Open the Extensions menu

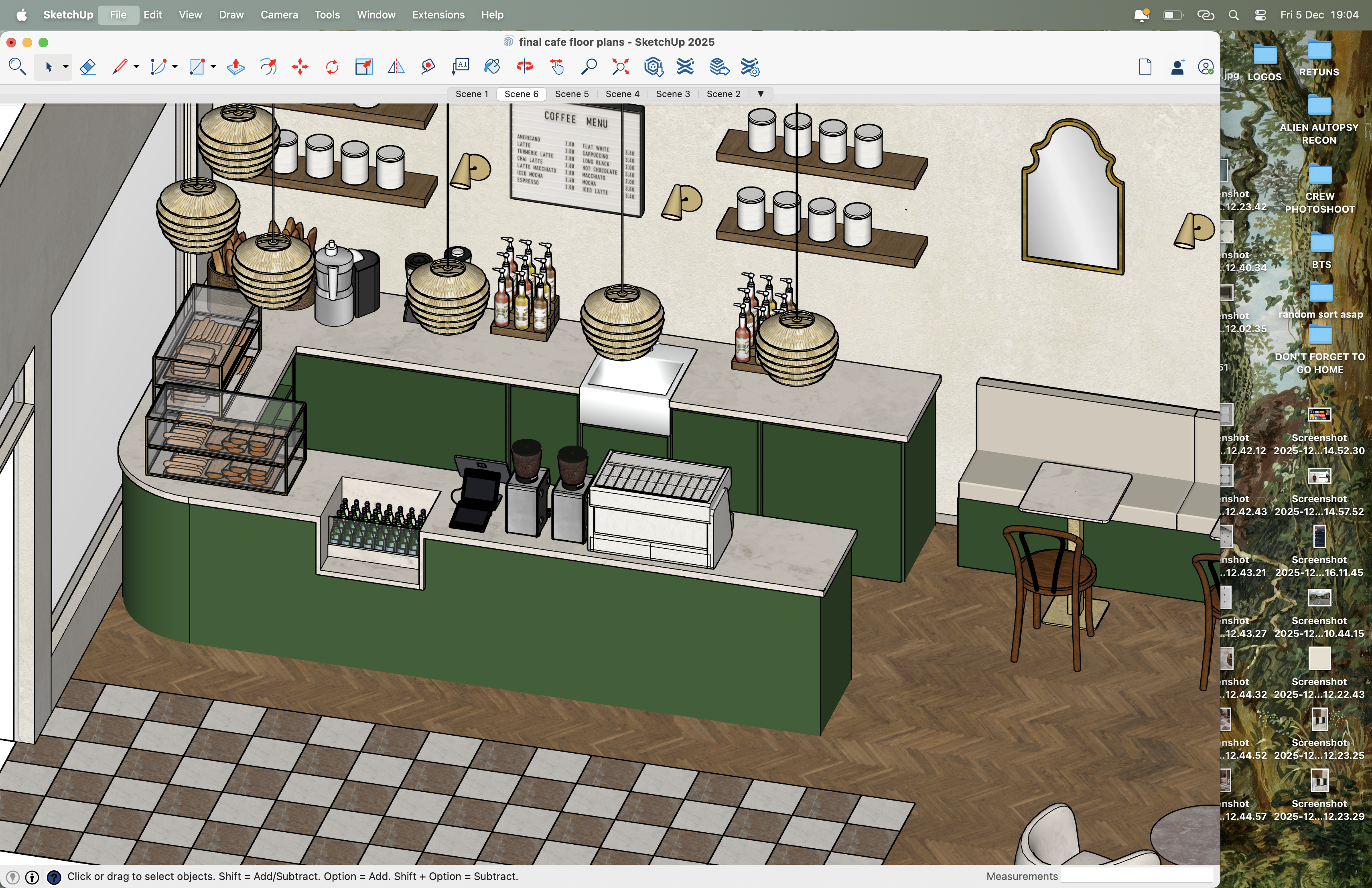pyautogui.click(x=438, y=15)
